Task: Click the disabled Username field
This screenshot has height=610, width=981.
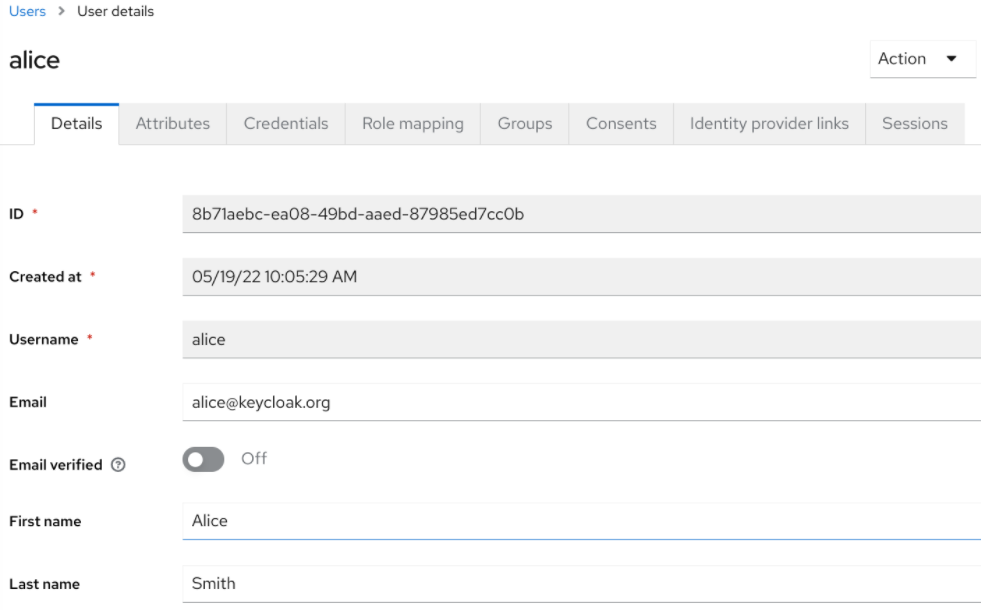Action: click(580, 340)
